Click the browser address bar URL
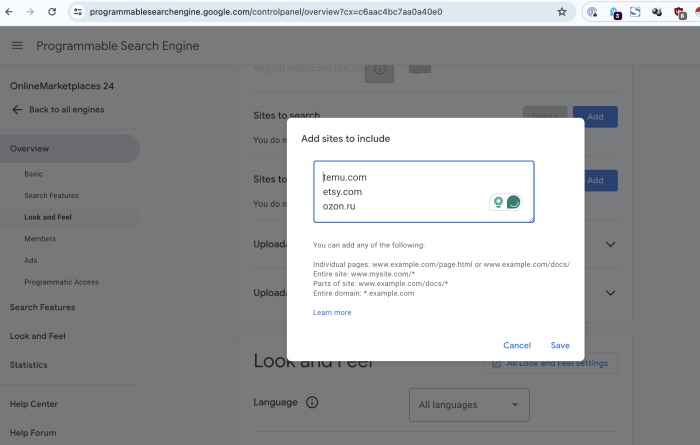This screenshot has width=700, height=445. pyautogui.click(x=266, y=12)
